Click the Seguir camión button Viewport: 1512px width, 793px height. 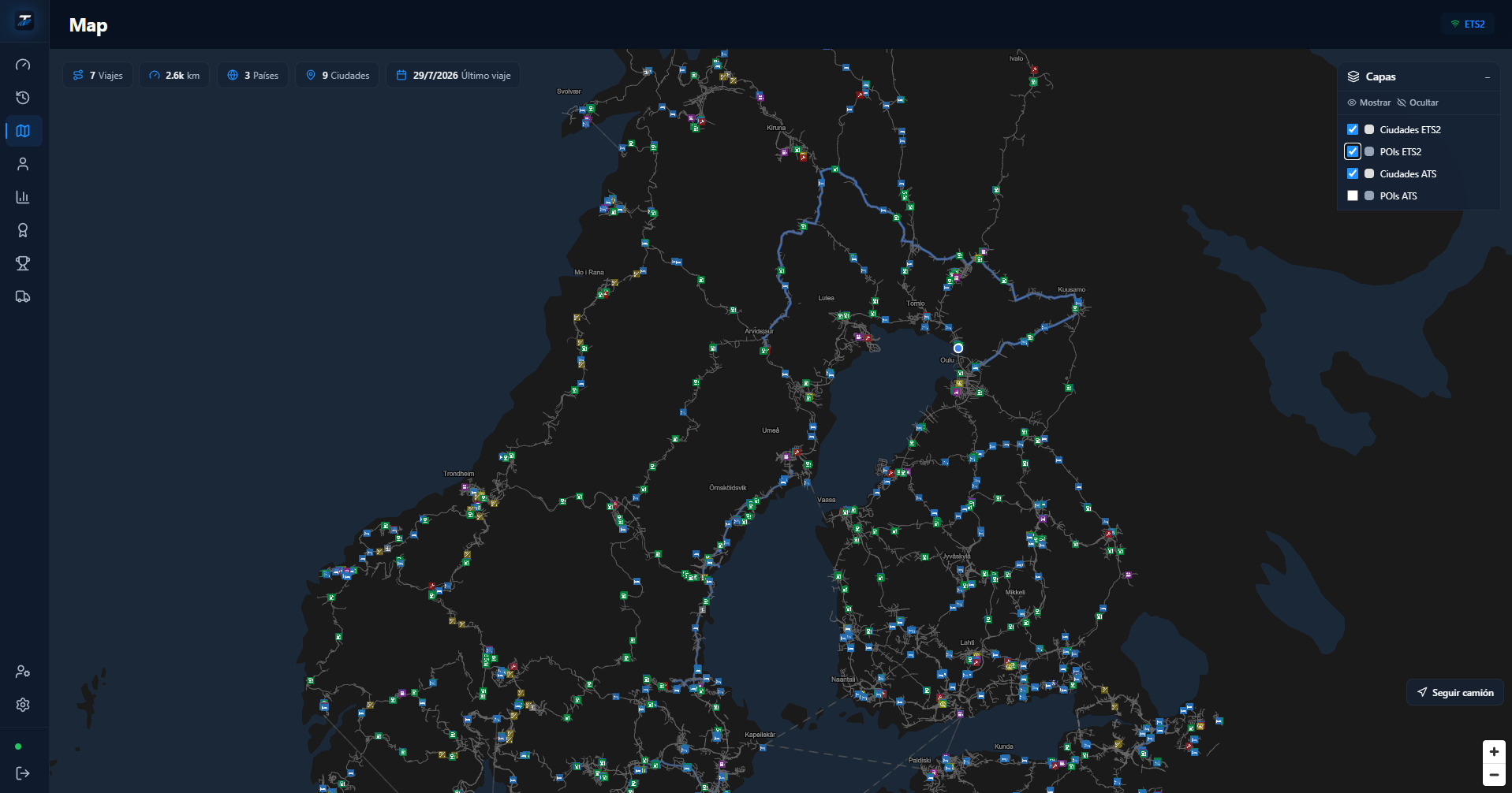coord(1455,692)
